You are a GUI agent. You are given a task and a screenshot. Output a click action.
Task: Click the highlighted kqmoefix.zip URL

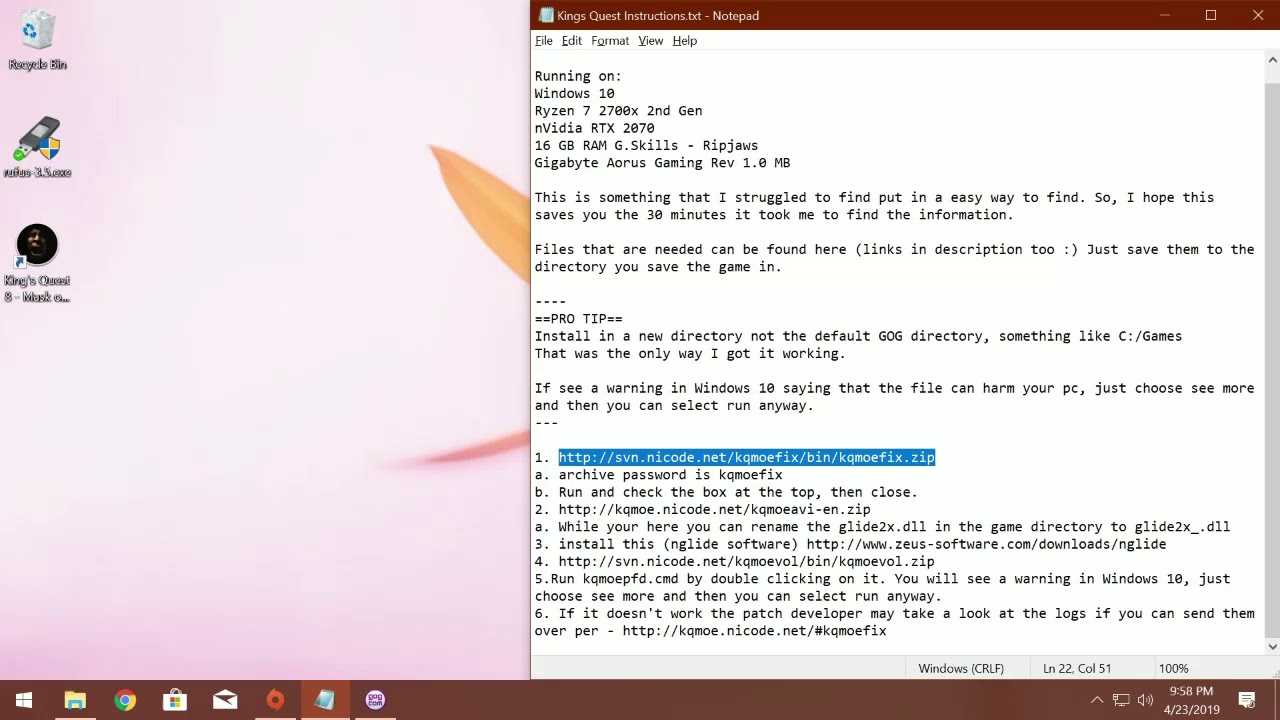[747, 458]
